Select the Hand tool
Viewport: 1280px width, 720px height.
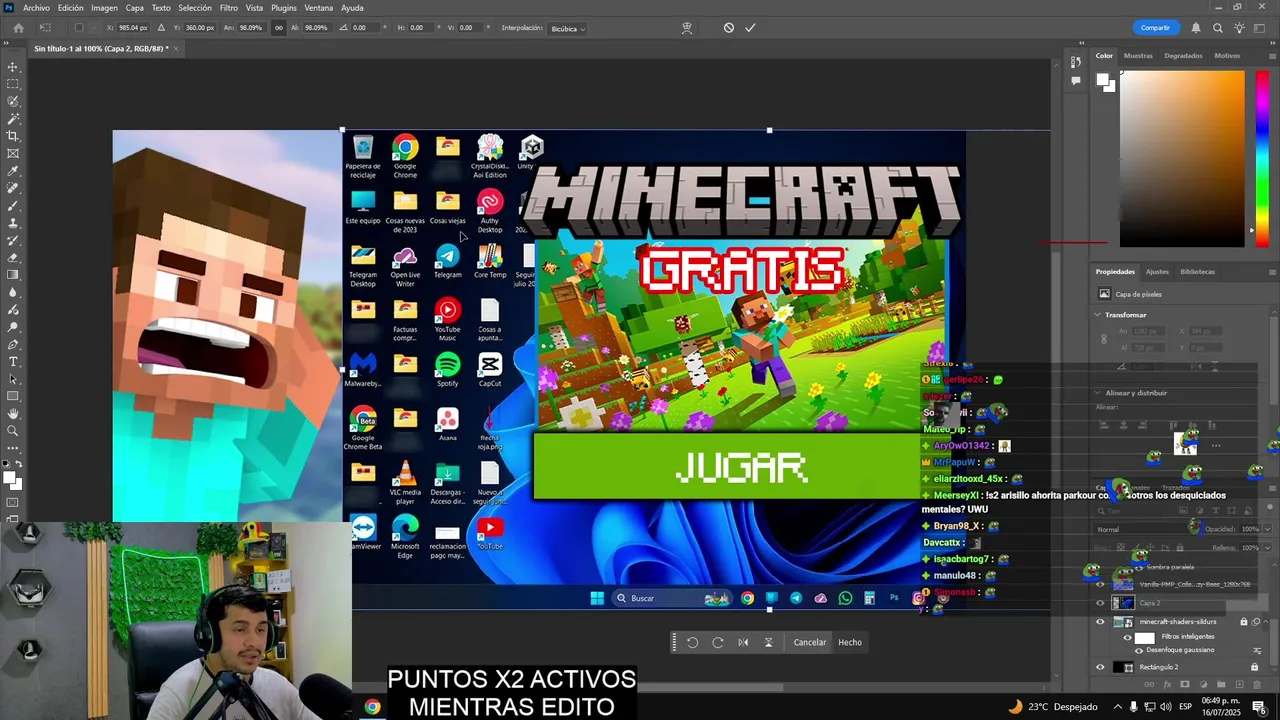pos(13,413)
